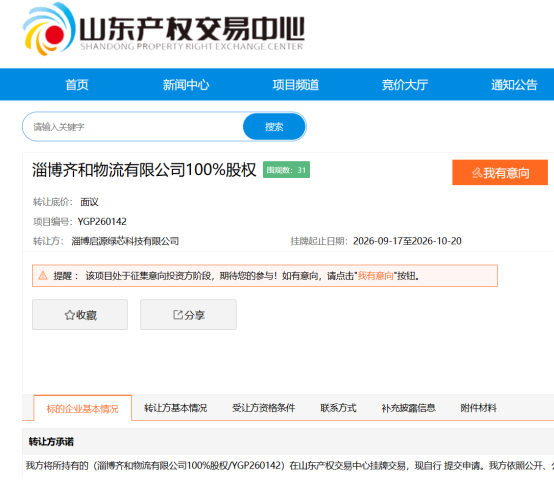Viewport: 554px width, 482px height.
Task: Click transferor name 淄博启源绿芯科技有限公司
Action: [x=125, y=241]
